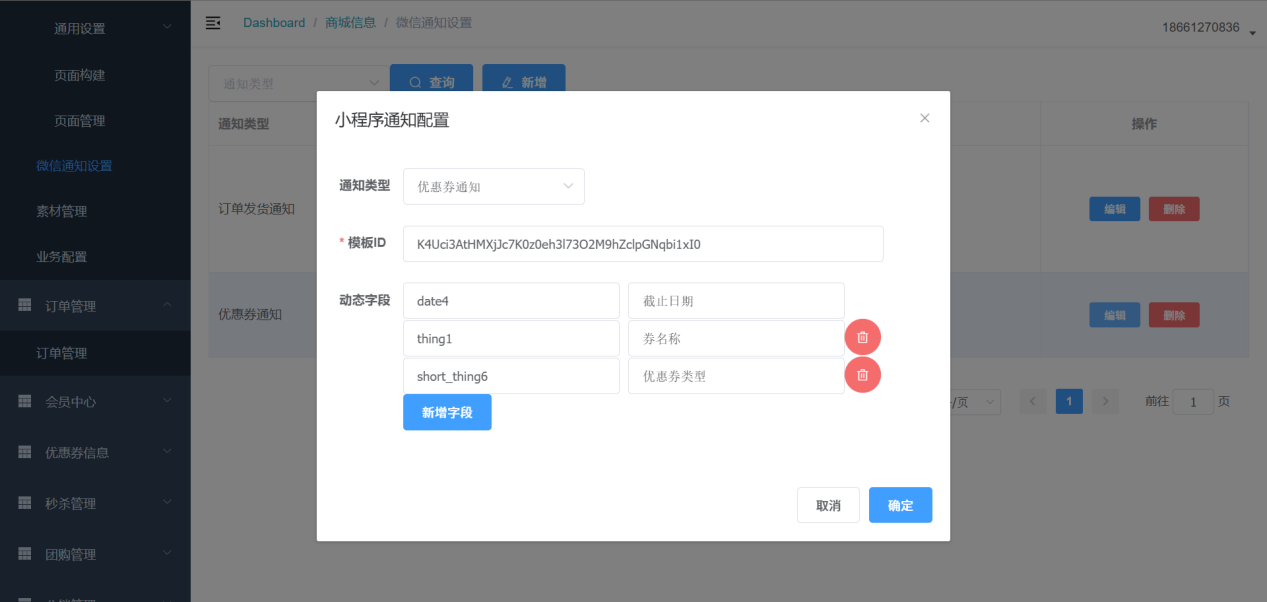This screenshot has height=602, width=1267.
Task: Close the 小程序通知配置 dialog
Action: [924, 118]
